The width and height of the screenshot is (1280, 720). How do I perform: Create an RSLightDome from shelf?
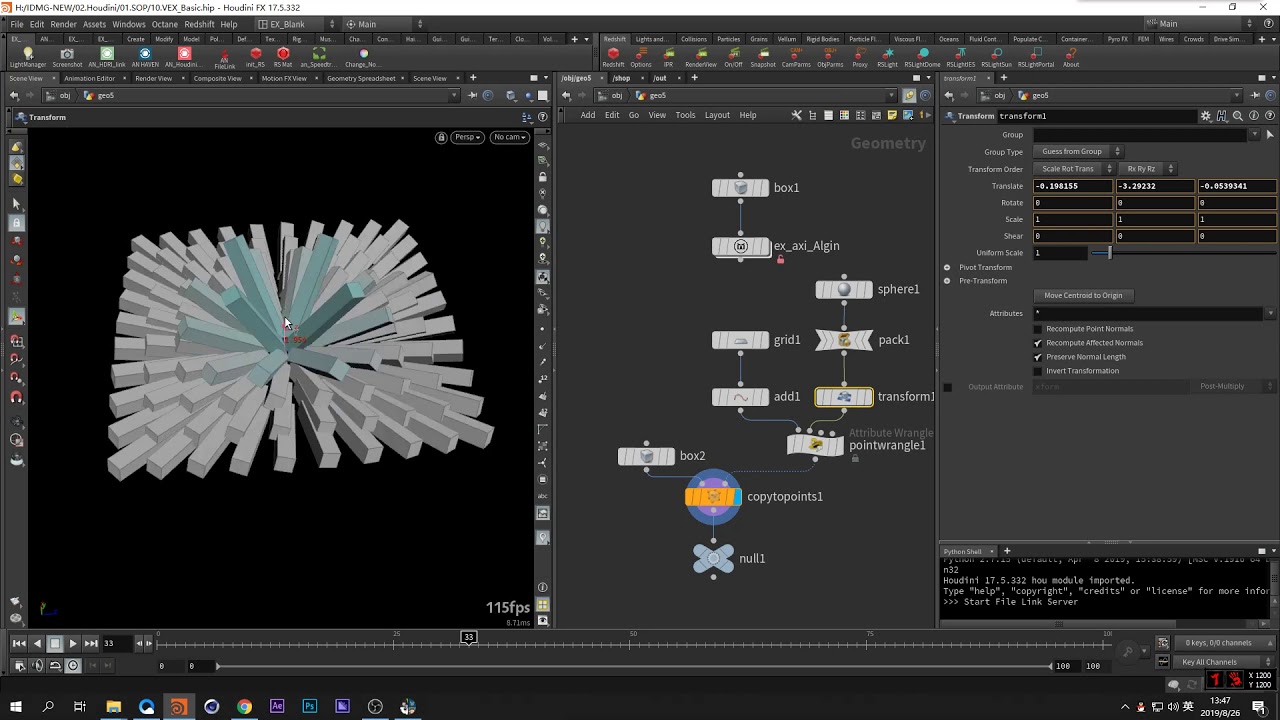pyautogui.click(x=922, y=56)
